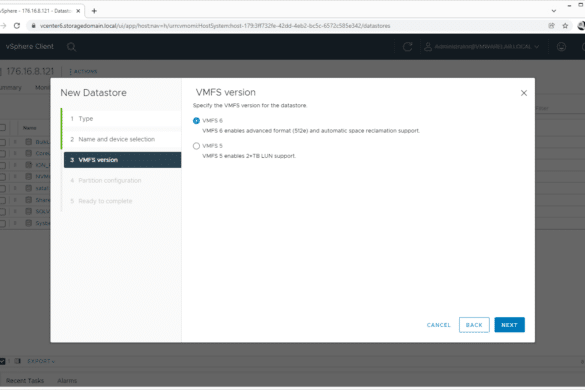Tick checkbox for the NVMe datastore row

point(3,177)
